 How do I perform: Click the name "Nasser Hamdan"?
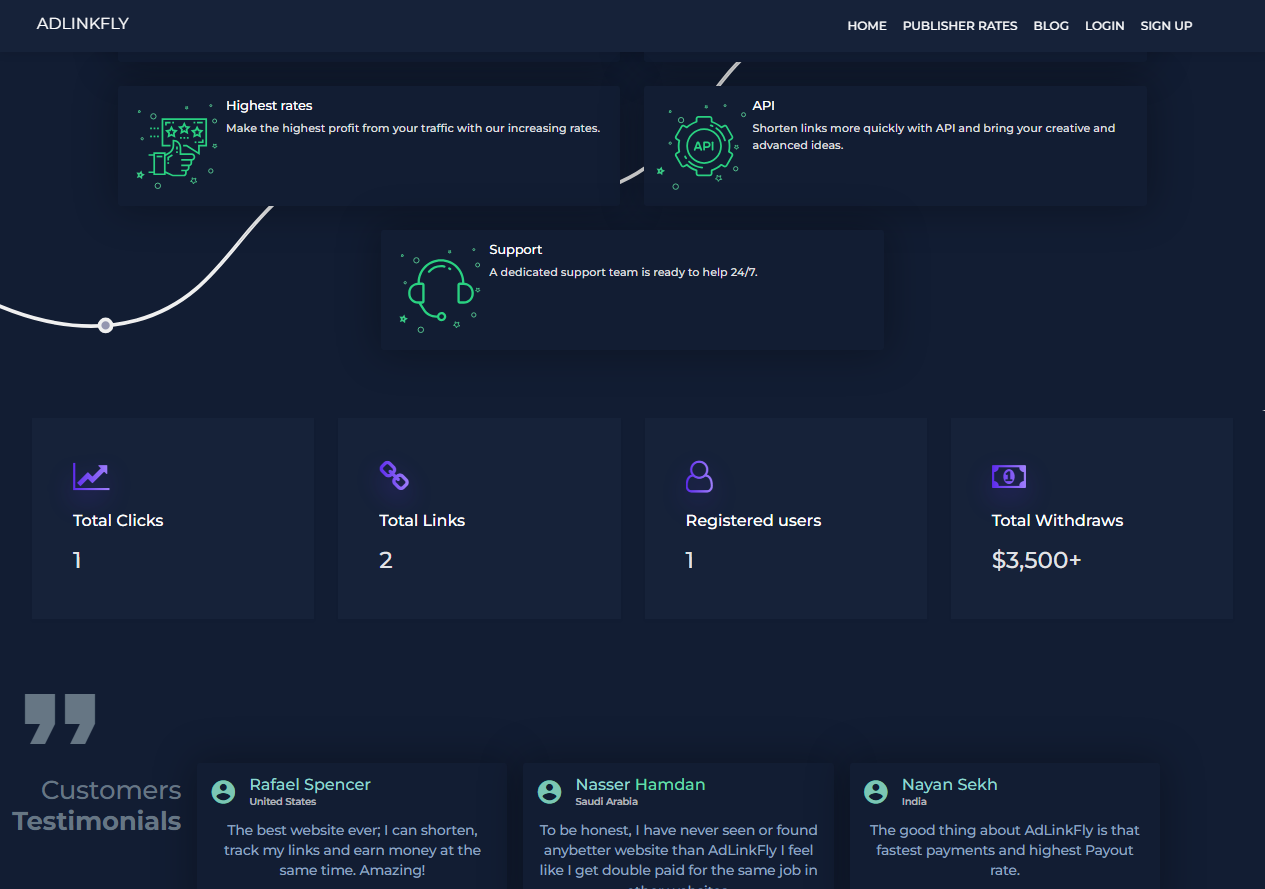[640, 785]
